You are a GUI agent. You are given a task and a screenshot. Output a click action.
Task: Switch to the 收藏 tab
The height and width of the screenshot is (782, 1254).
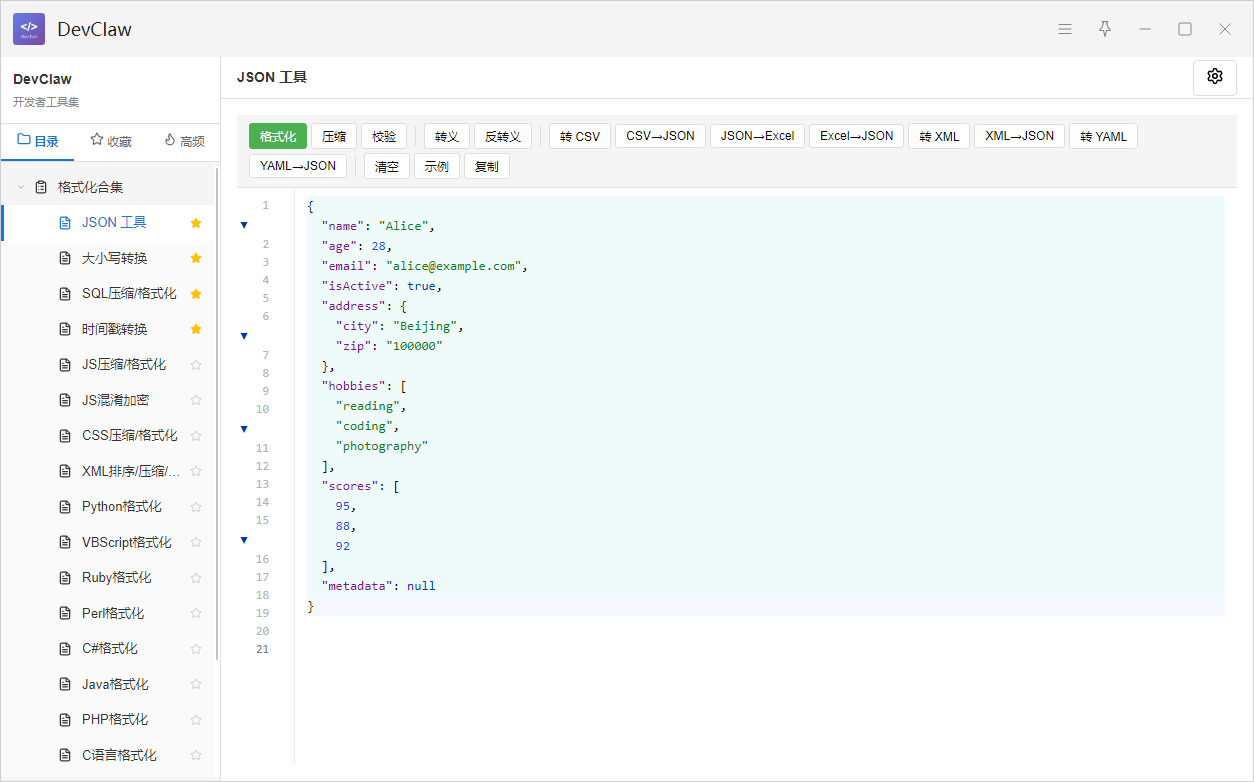tap(110, 141)
